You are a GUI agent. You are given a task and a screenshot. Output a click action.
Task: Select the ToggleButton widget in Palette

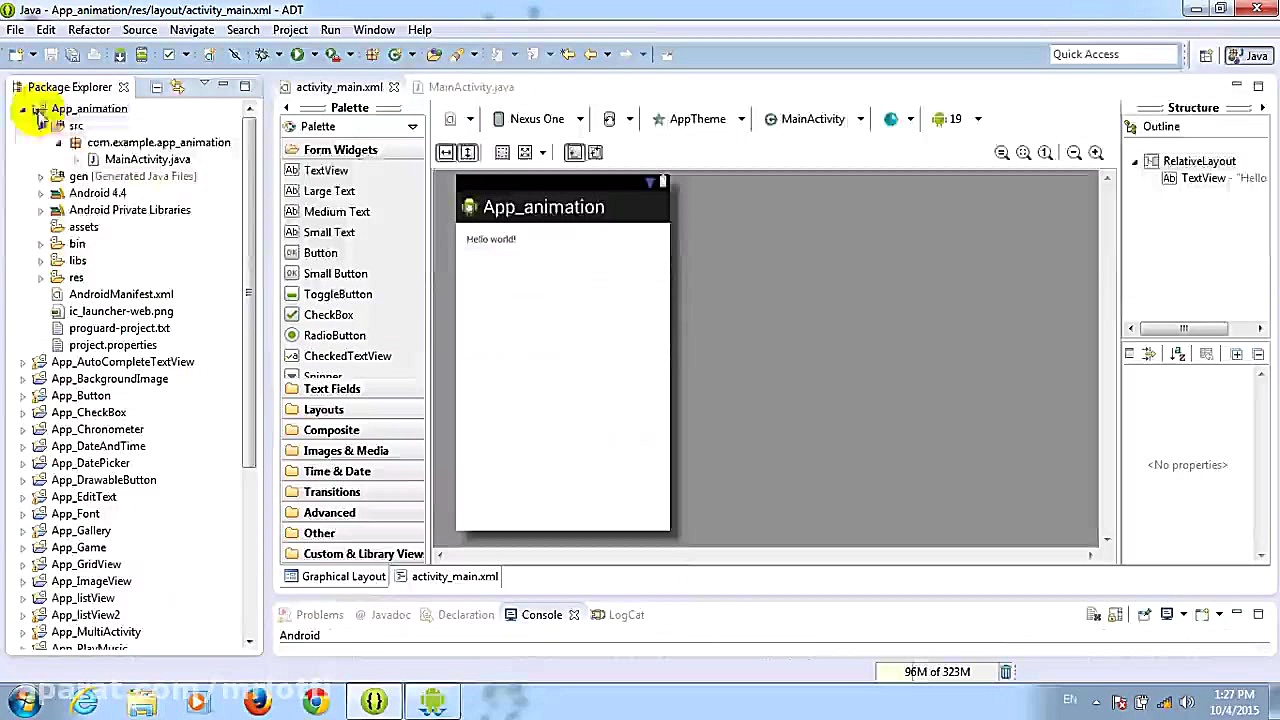(337, 294)
